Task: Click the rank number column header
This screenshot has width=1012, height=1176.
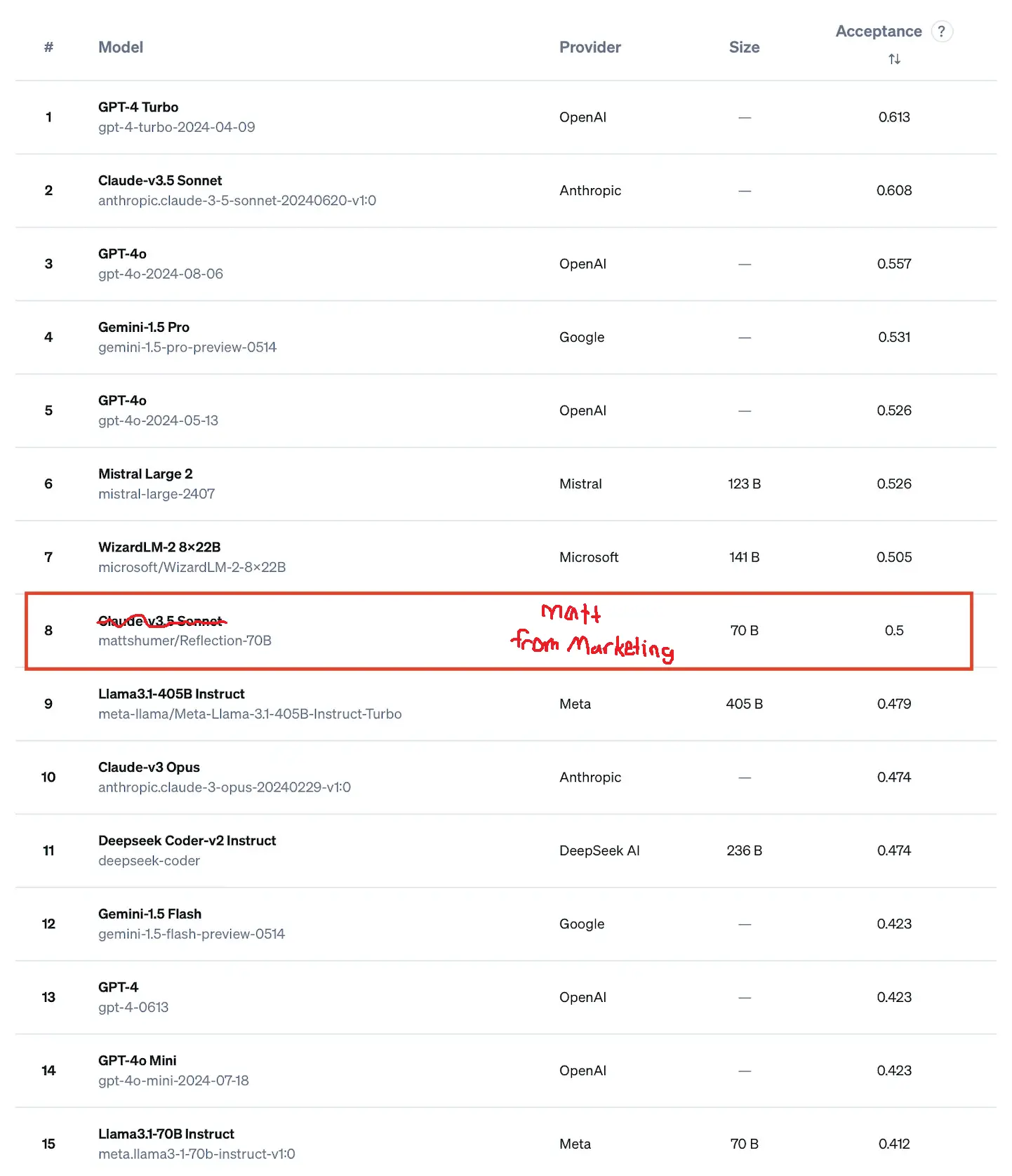Action: click(48, 47)
